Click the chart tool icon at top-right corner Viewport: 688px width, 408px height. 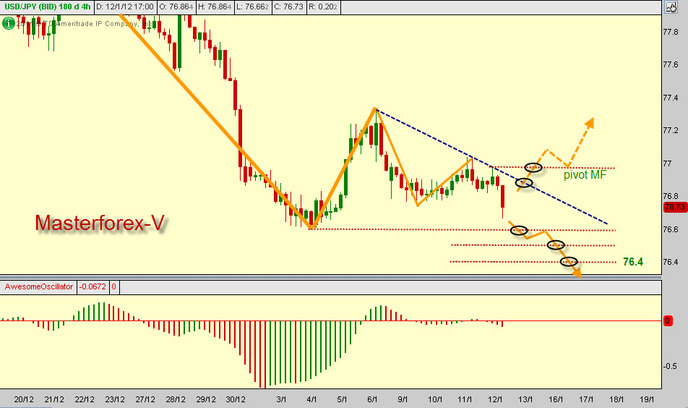click(671, 7)
